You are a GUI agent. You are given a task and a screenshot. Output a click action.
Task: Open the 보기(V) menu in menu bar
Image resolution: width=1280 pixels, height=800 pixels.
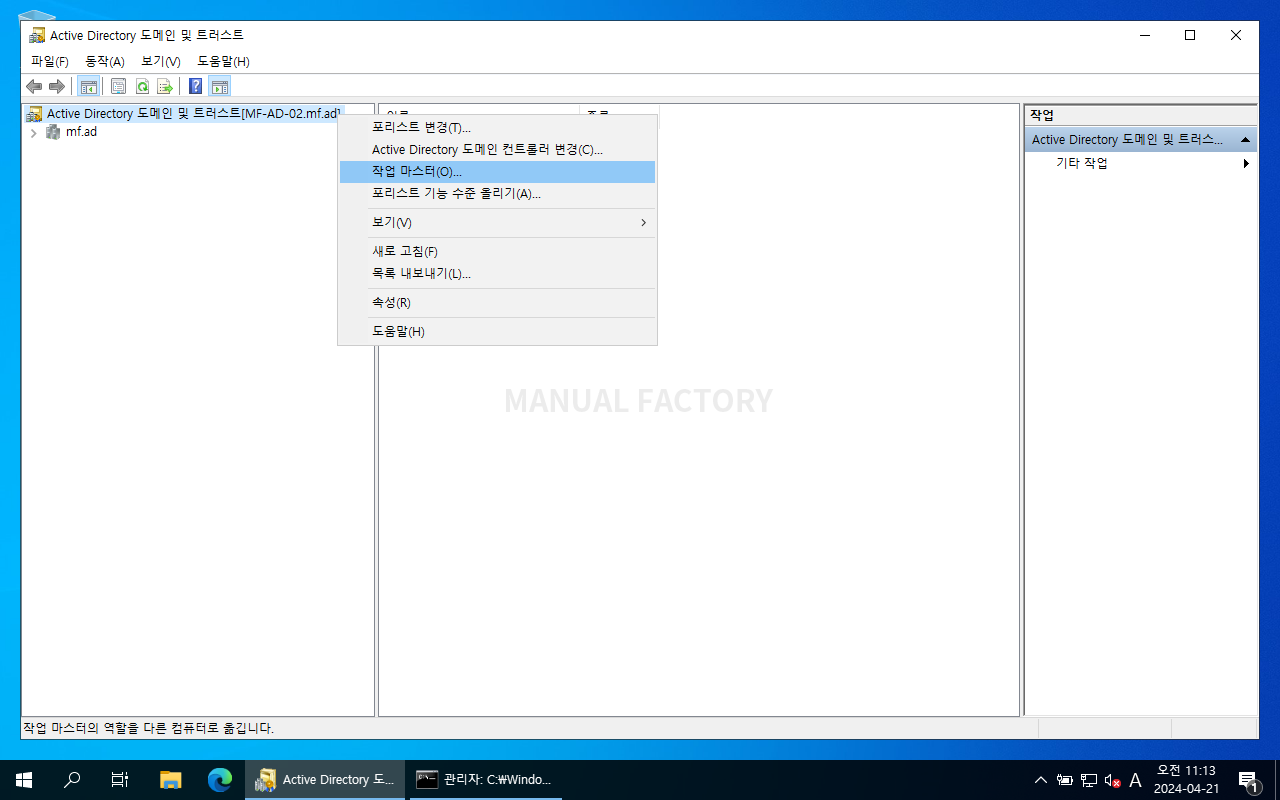click(x=161, y=61)
